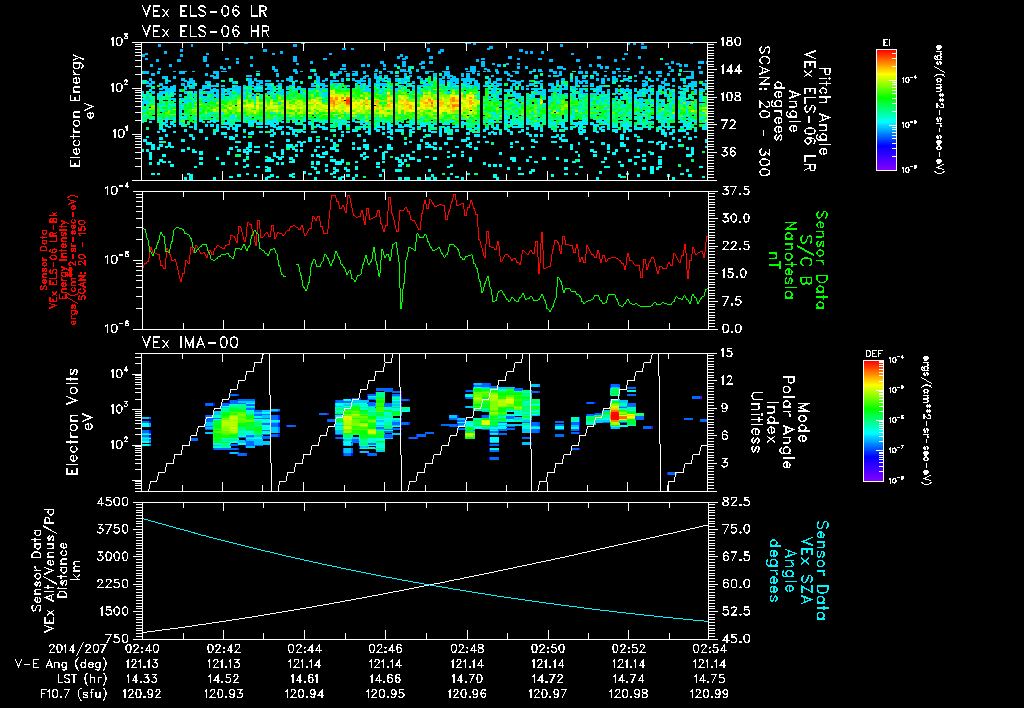
Task: Select the 'VEx ELS-06 HR' title line
Action: [206, 31]
